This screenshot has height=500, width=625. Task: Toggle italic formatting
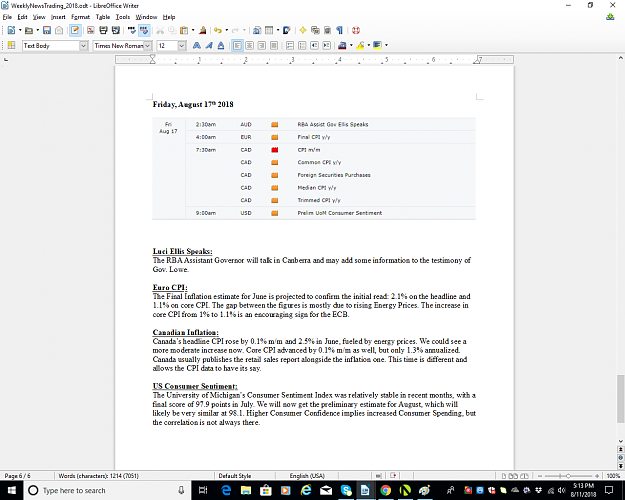tap(209, 45)
